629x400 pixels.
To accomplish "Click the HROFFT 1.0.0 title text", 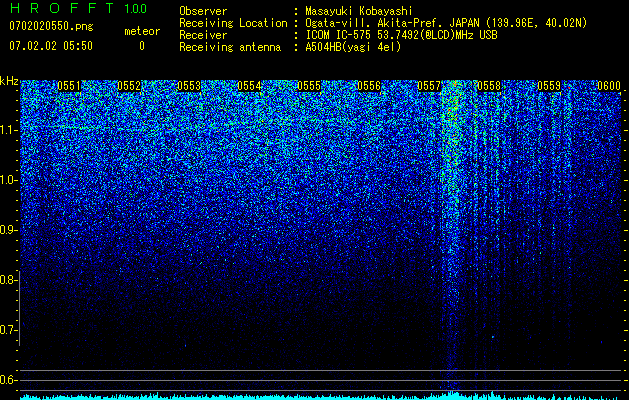I will coord(78,8).
